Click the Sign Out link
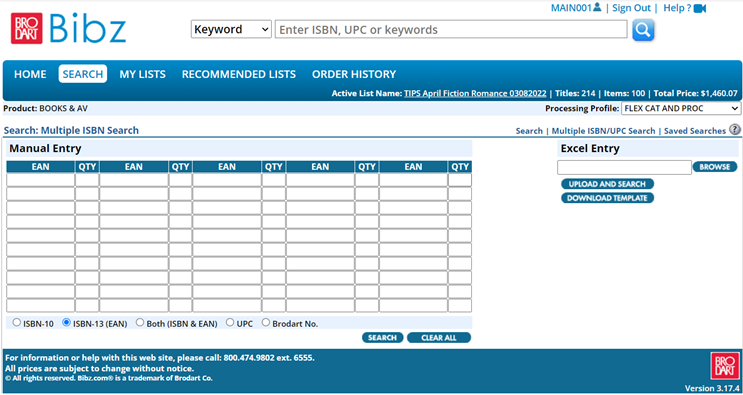Image resolution: width=743 pixels, height=395 pixels. [x=632, y=8]
